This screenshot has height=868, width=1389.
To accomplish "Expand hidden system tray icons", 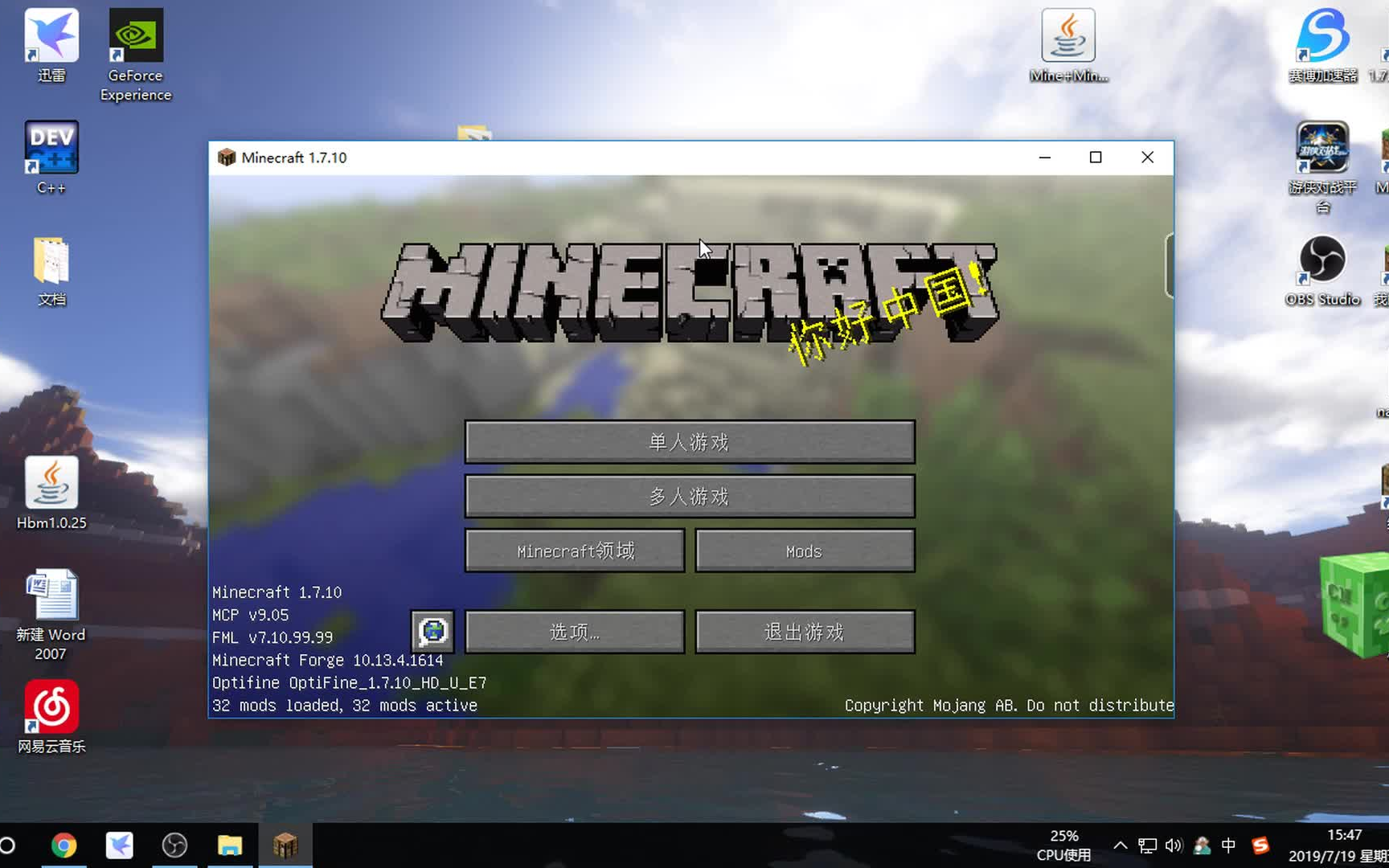I will tap(1120, 845).
